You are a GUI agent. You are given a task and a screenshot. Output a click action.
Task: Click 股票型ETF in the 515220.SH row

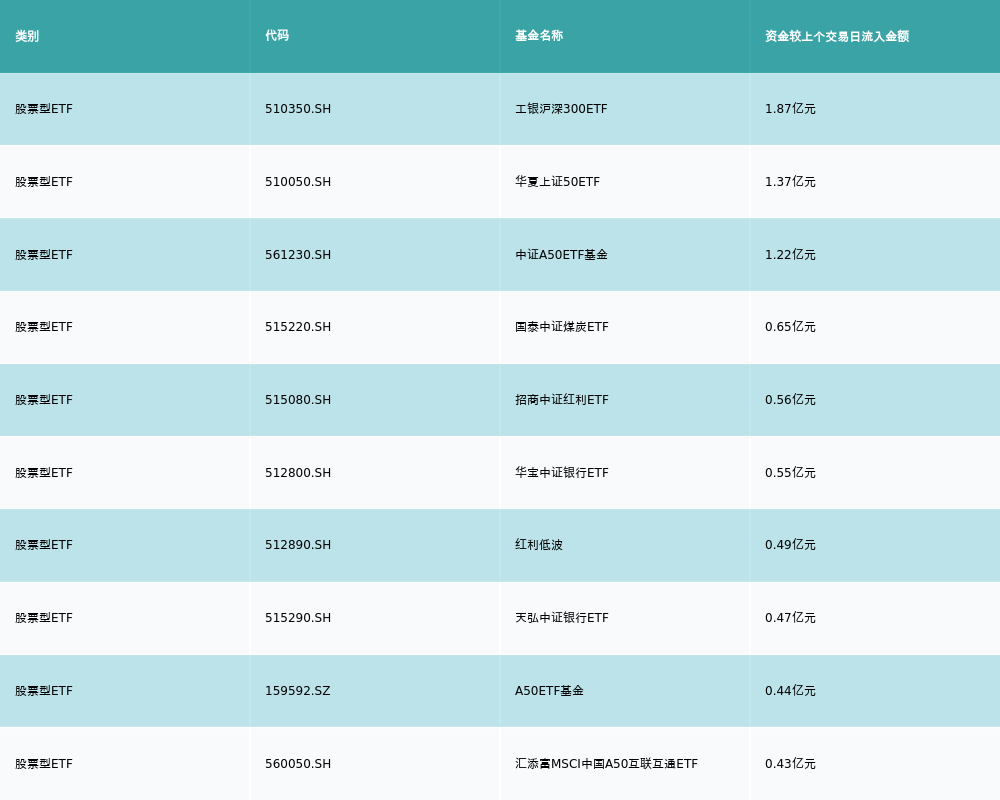pos(44,327)
